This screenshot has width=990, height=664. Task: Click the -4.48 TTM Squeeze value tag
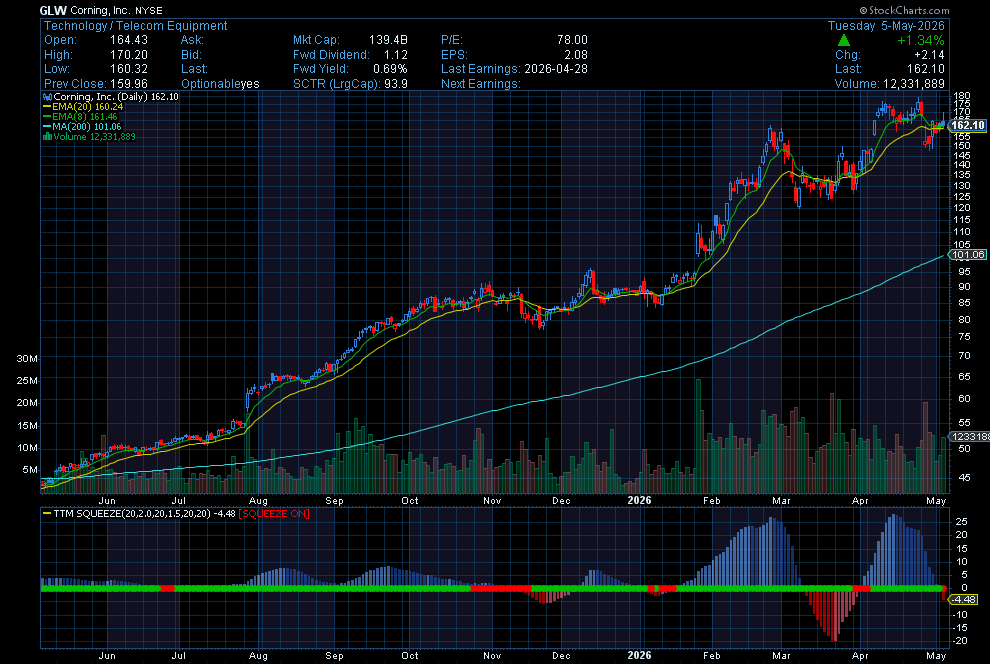click(964, 600)
